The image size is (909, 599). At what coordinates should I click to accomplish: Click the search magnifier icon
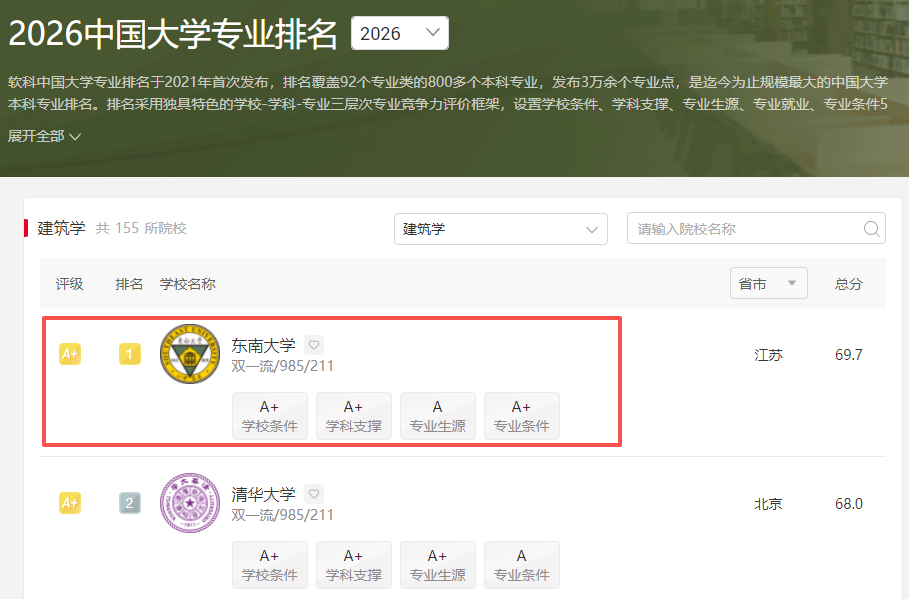[x=871, y=229]
